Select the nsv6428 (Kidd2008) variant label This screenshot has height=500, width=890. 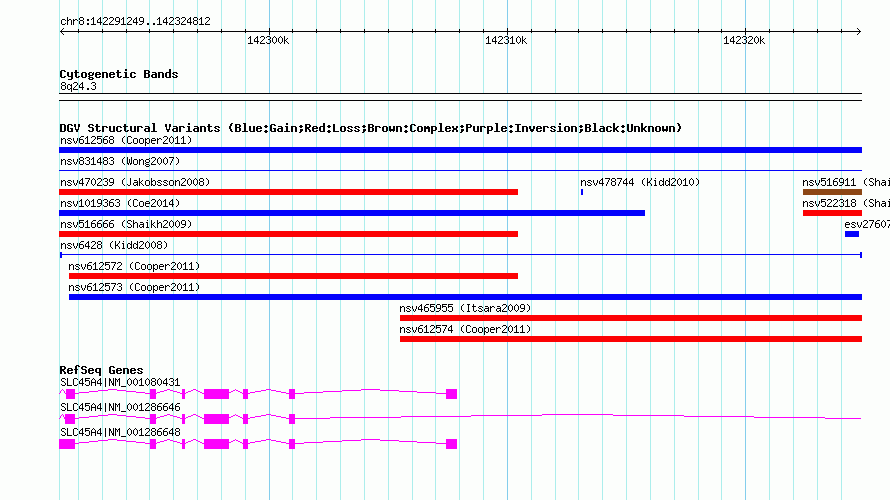coord(114,245)
